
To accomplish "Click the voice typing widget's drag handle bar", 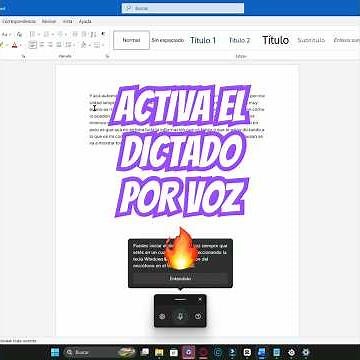I will click(180, 299).
